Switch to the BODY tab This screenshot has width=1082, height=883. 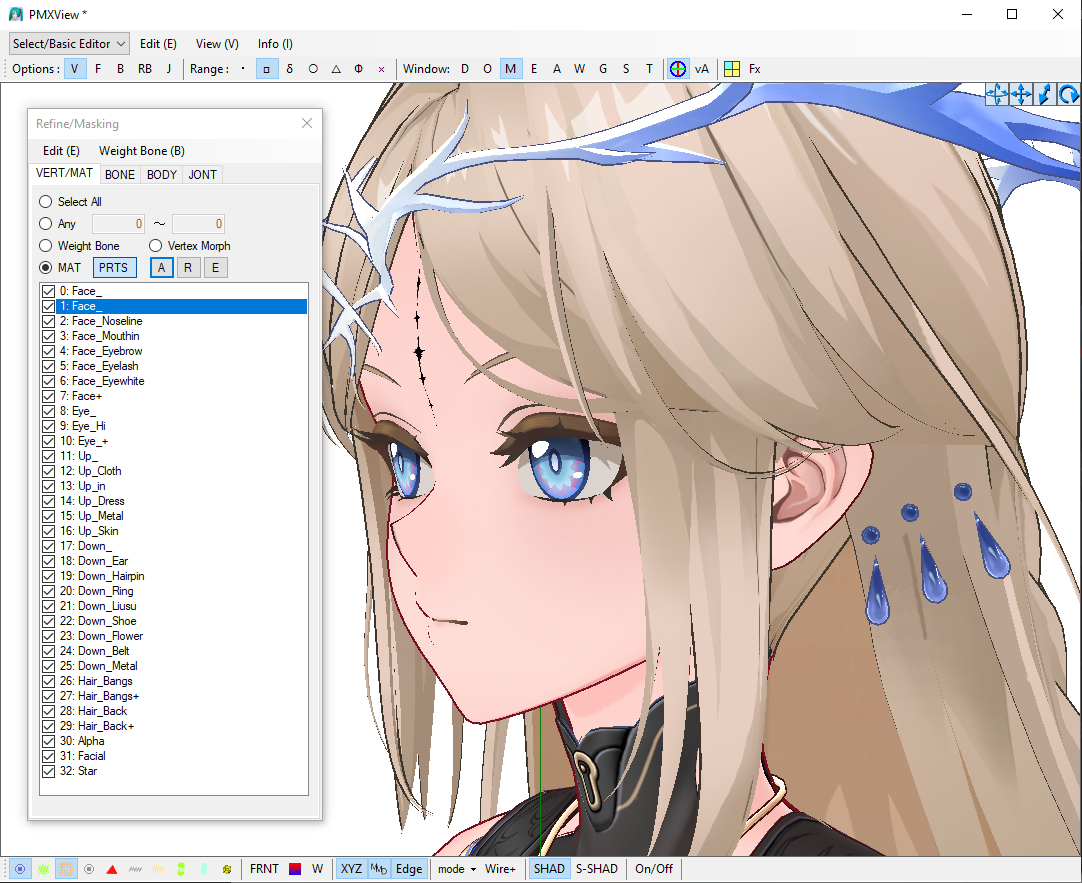(x=162, y=175)
